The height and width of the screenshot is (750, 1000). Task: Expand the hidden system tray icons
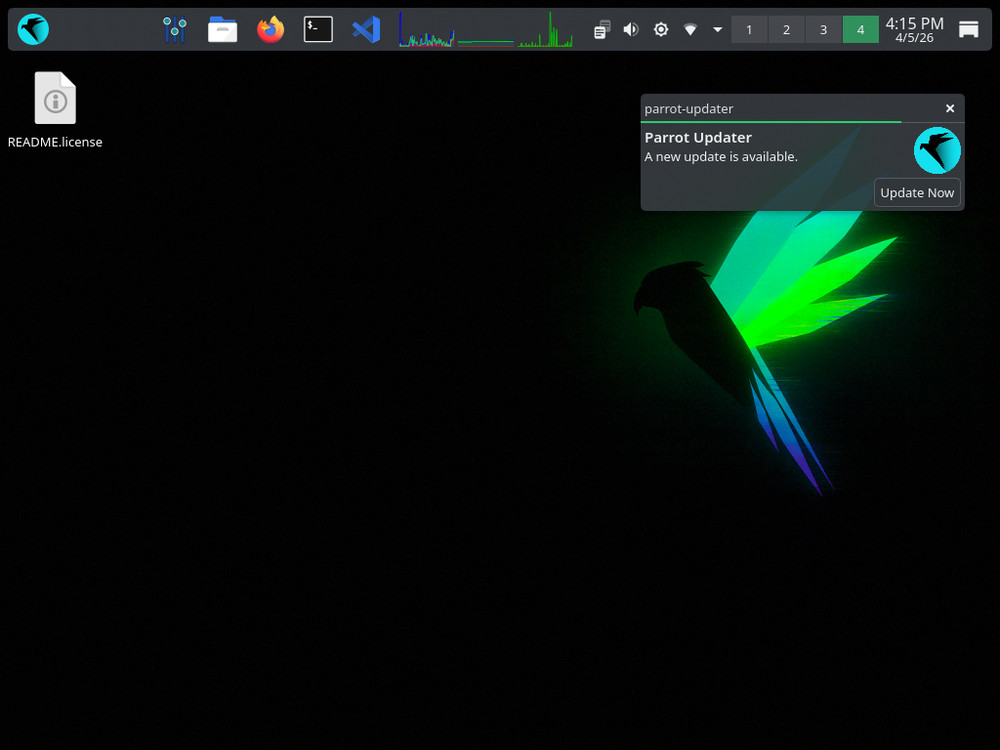click(717, 29)
